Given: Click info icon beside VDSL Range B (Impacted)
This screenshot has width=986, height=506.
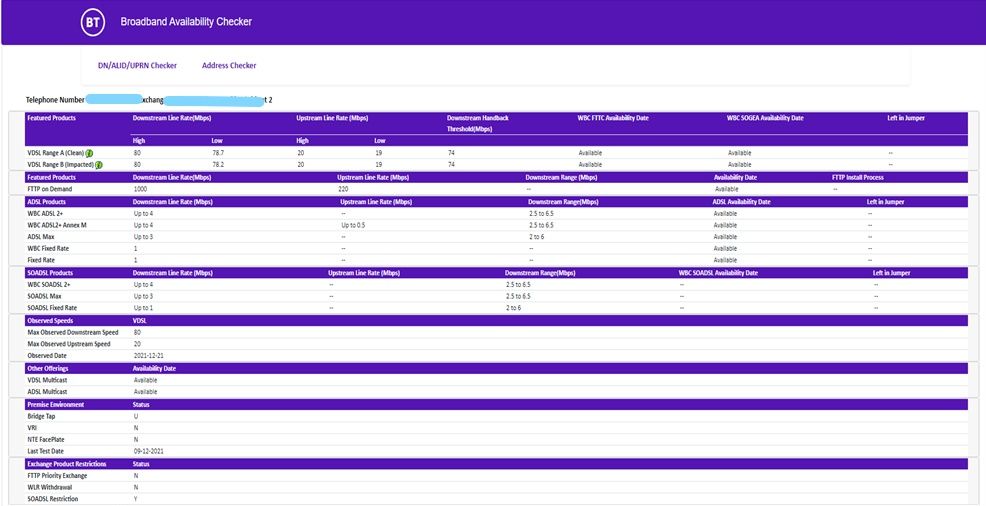Looking at the screenshot, I should click(x=99, y=165).
